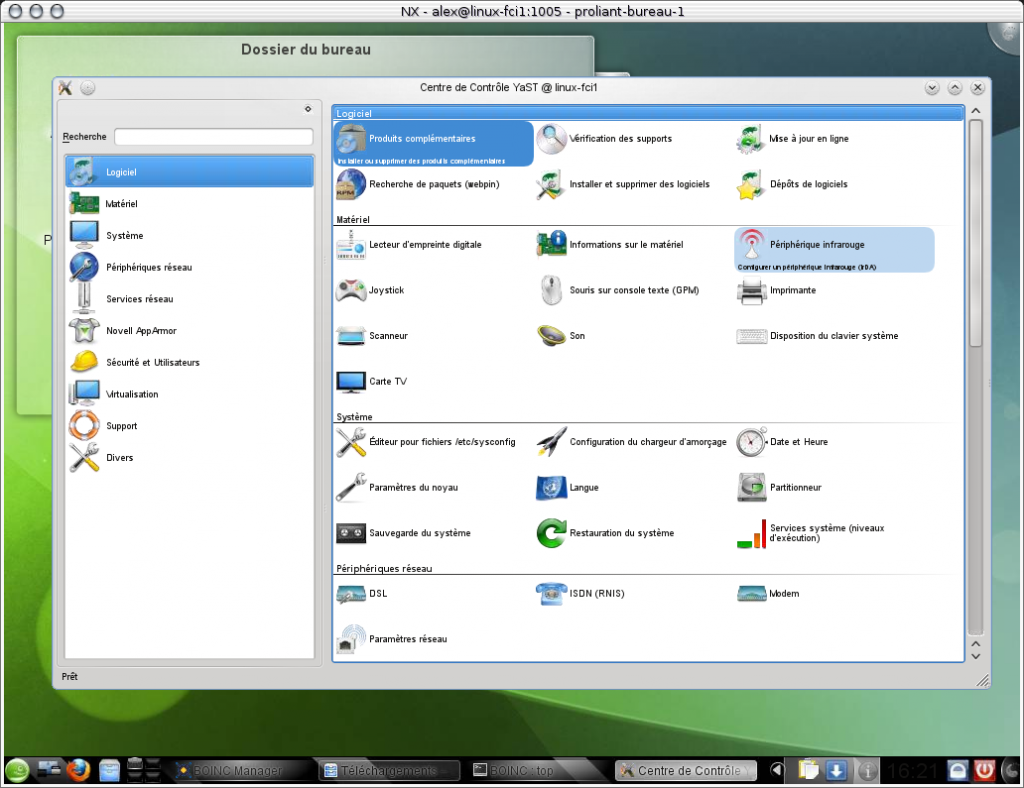Click the Son sound configuration icon

coord(551,336)
